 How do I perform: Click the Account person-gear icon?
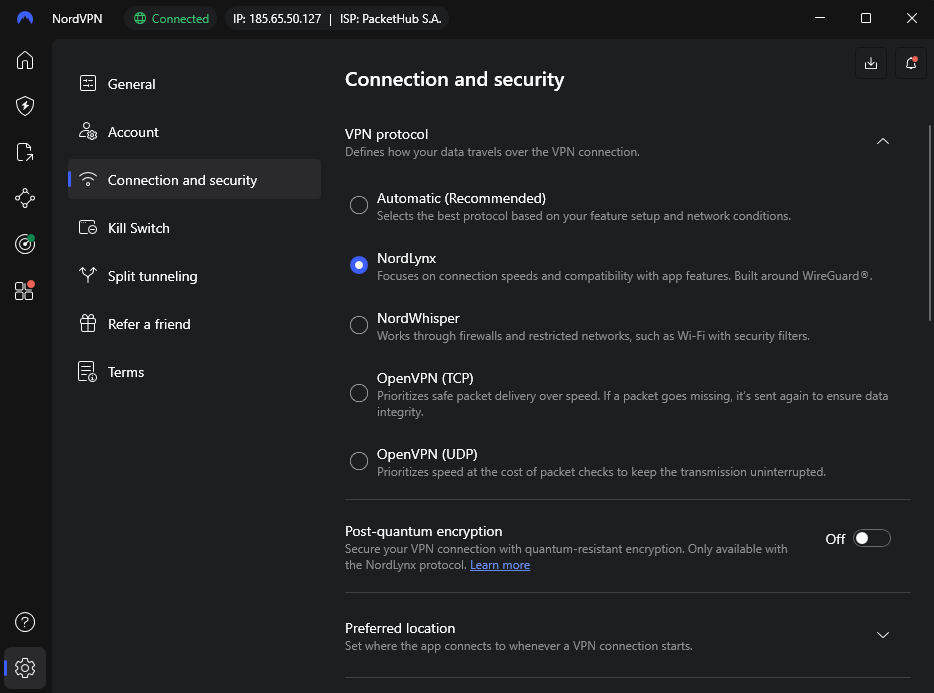88,131
